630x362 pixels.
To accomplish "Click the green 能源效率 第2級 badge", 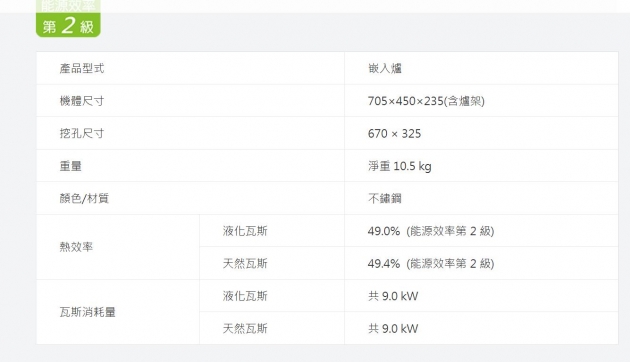I will [68, 18].
